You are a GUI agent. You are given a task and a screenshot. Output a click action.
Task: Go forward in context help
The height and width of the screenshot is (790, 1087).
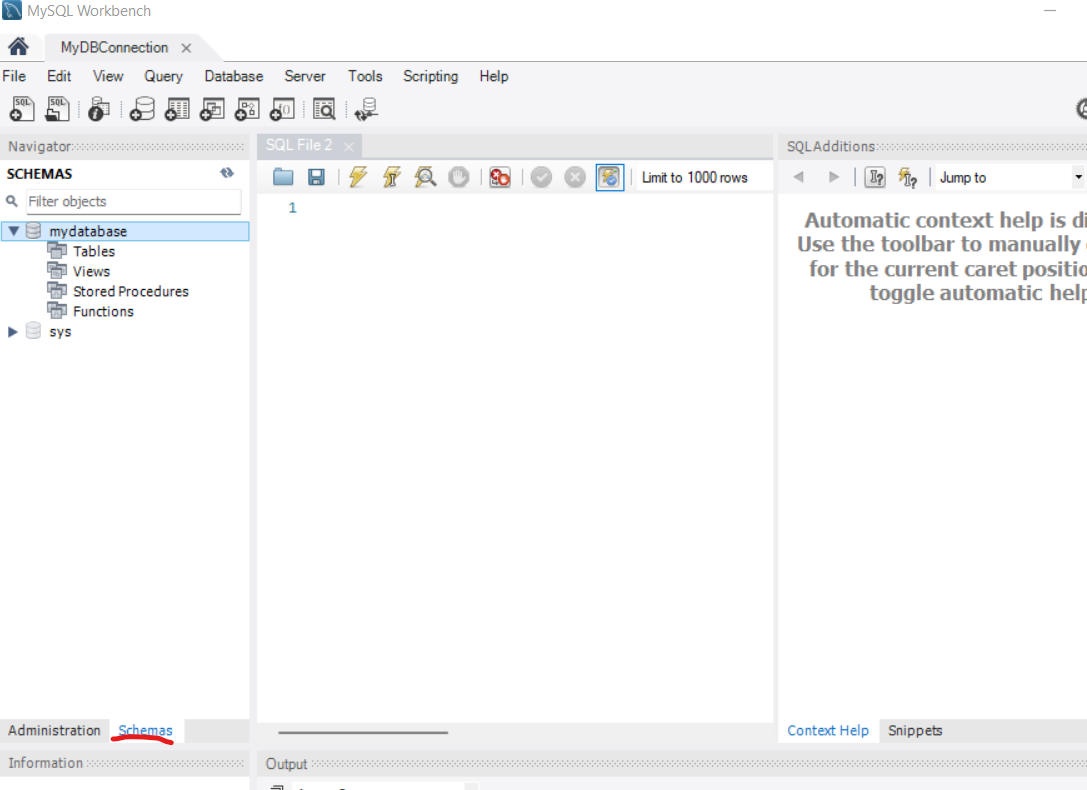(833, 177)
